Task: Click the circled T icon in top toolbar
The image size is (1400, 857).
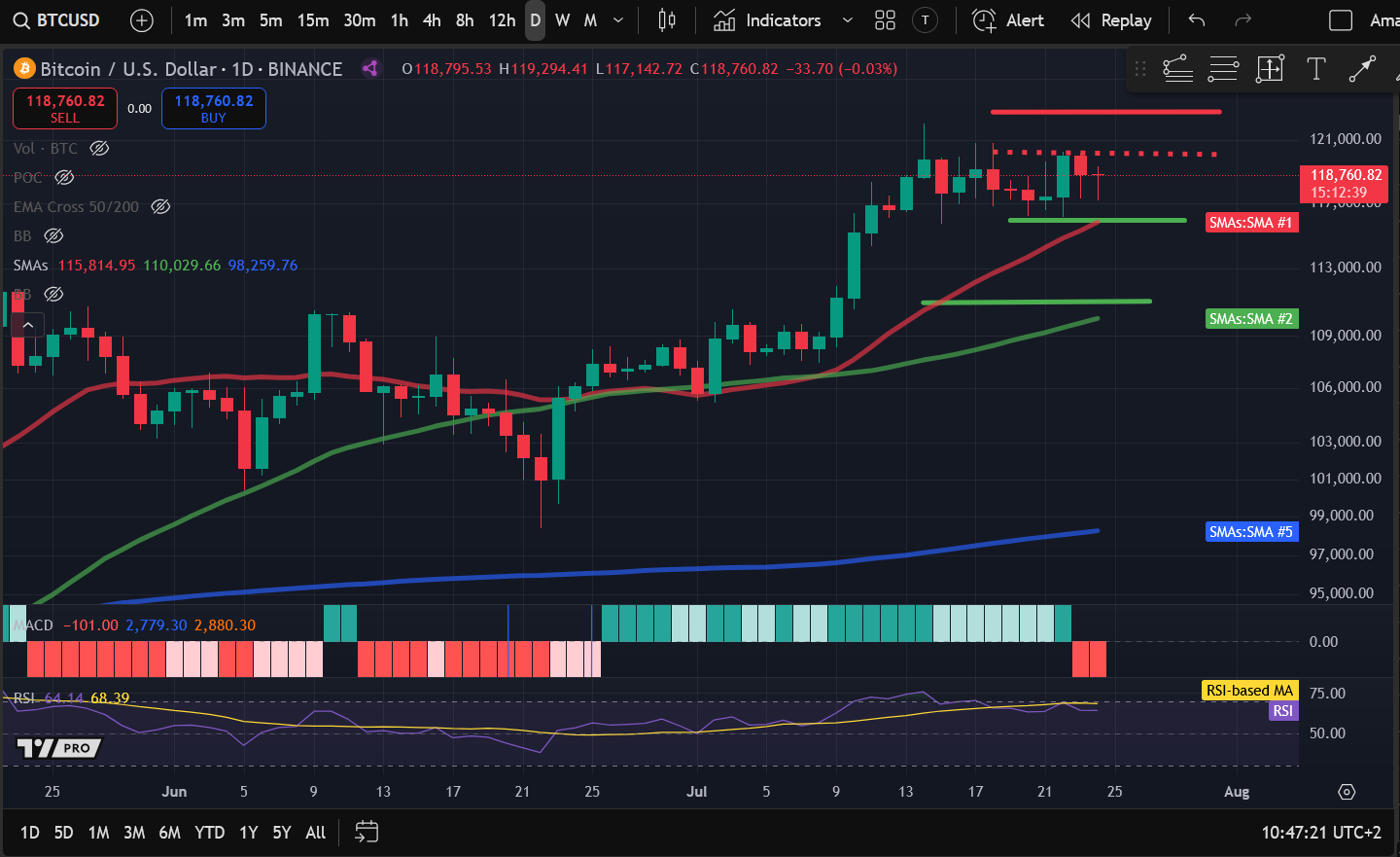Action: [926, 20]
